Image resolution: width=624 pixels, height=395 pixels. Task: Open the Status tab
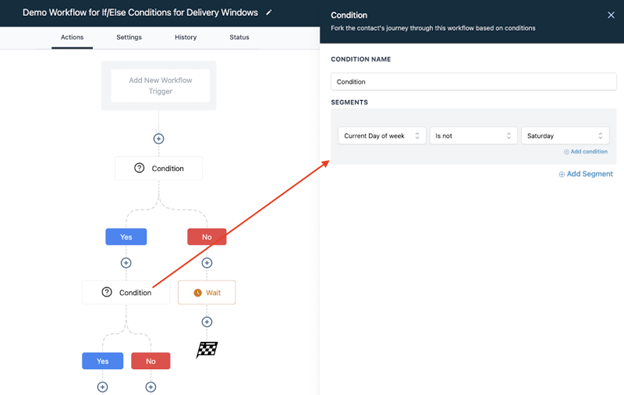pyautogui.click(x=239, y=37)
